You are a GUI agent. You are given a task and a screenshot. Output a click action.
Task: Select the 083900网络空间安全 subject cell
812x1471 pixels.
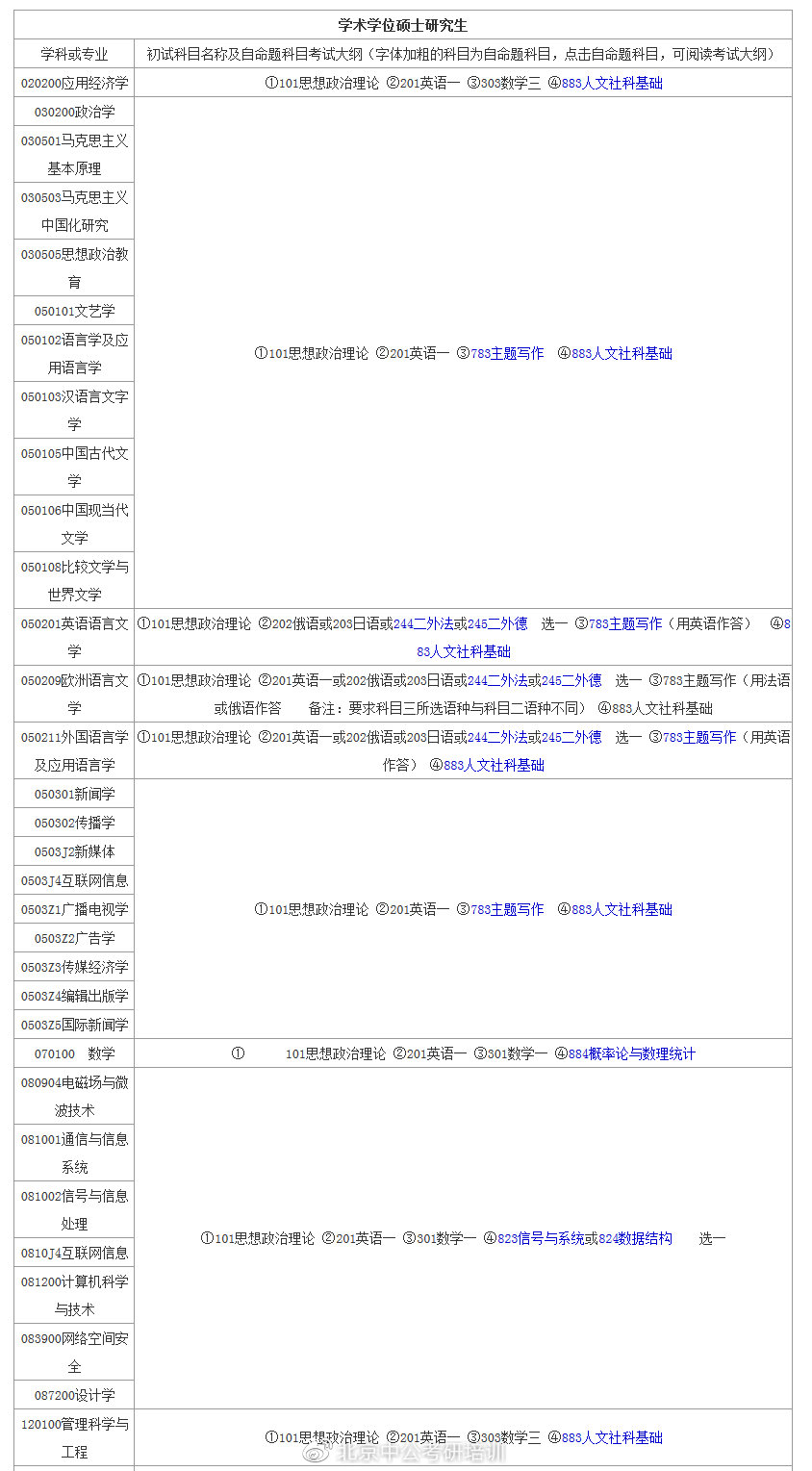(x=74, y=1353)
